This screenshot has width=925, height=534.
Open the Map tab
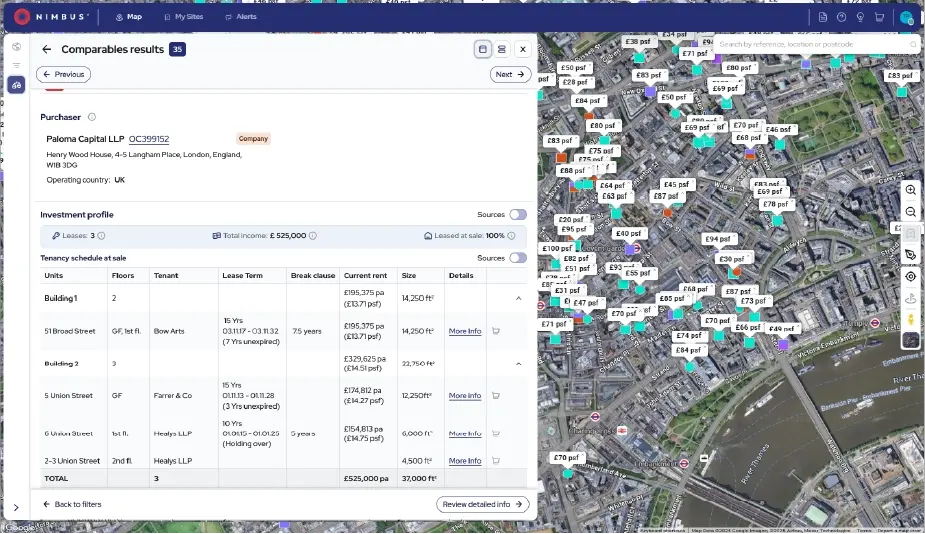coord(129,17)
